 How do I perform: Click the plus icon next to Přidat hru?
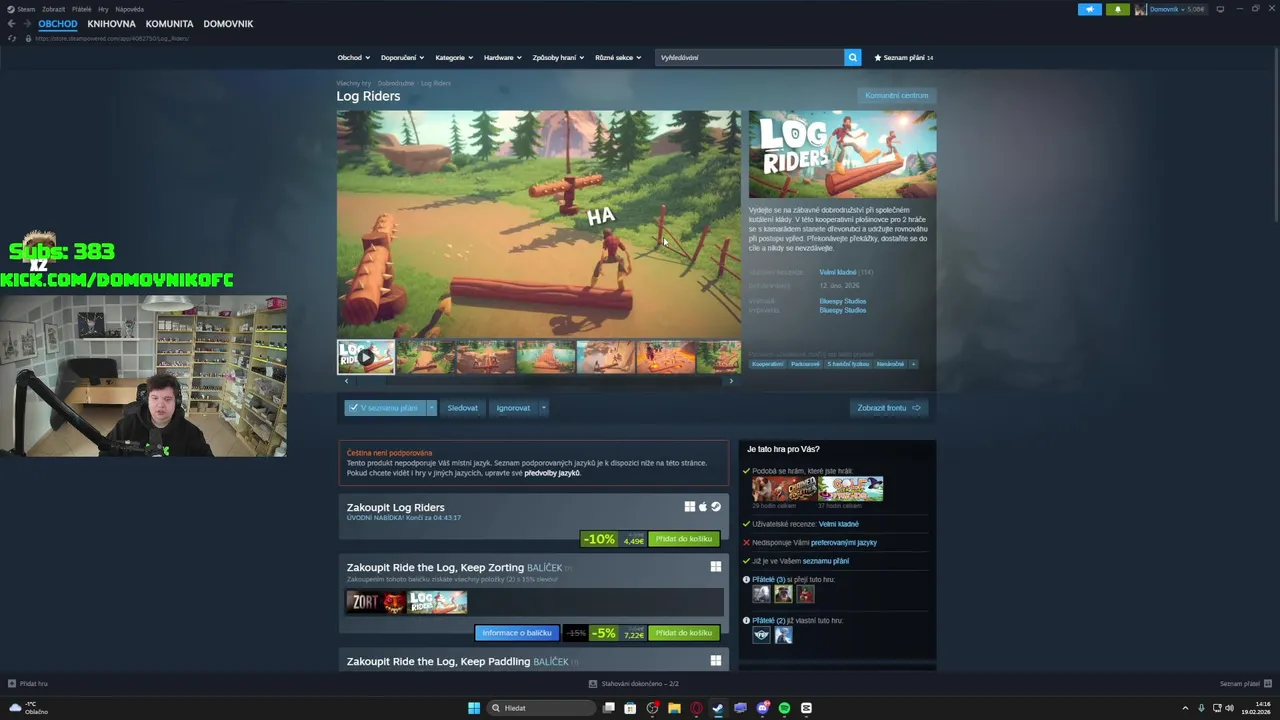coord(11,684)
